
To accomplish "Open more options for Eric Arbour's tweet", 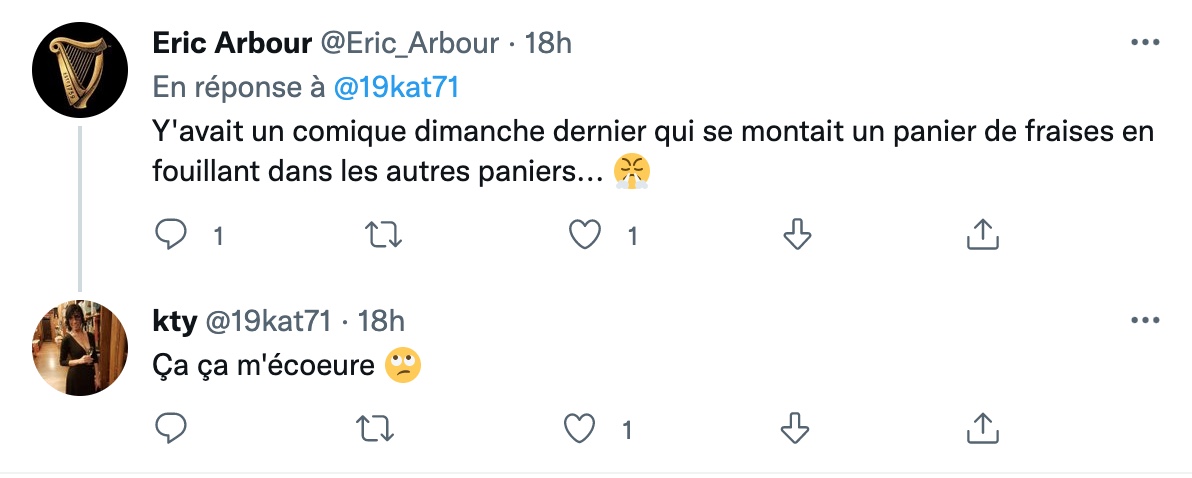I will point(1145,43).
